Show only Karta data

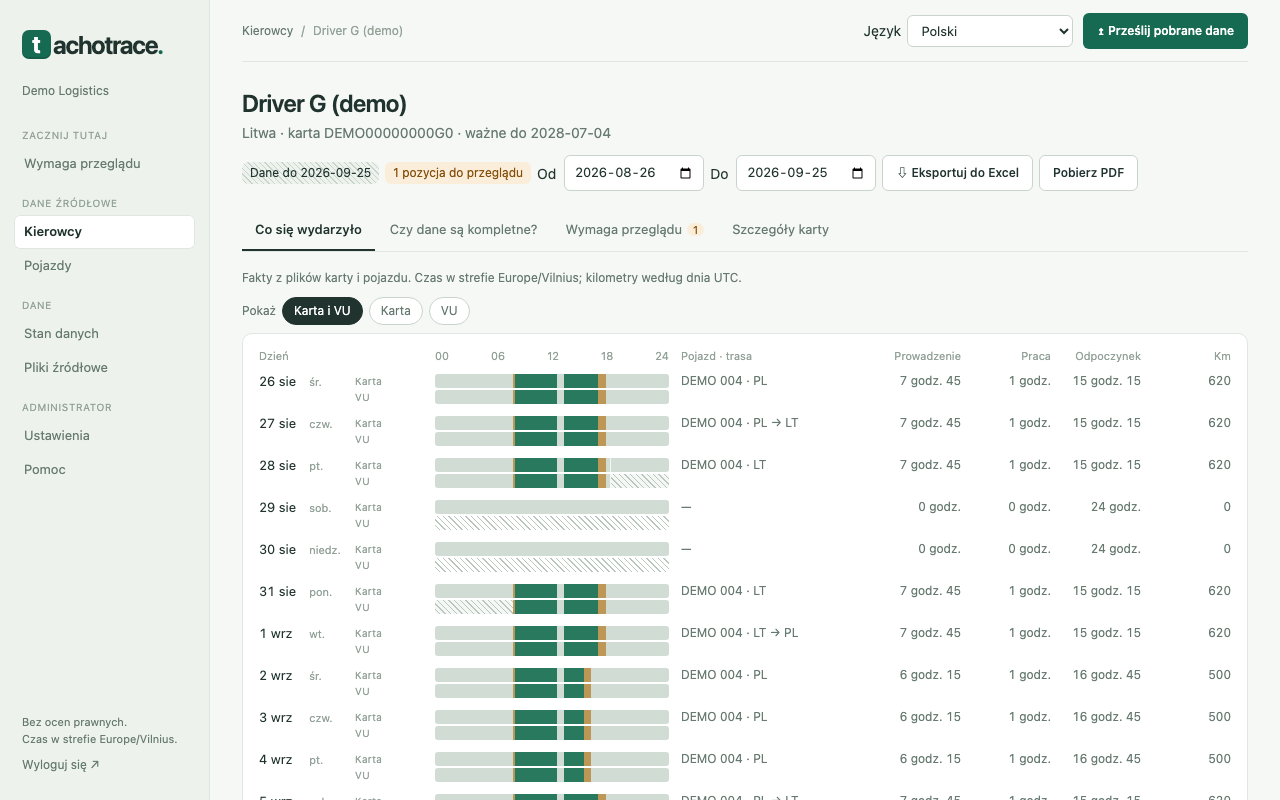[396, 311]
